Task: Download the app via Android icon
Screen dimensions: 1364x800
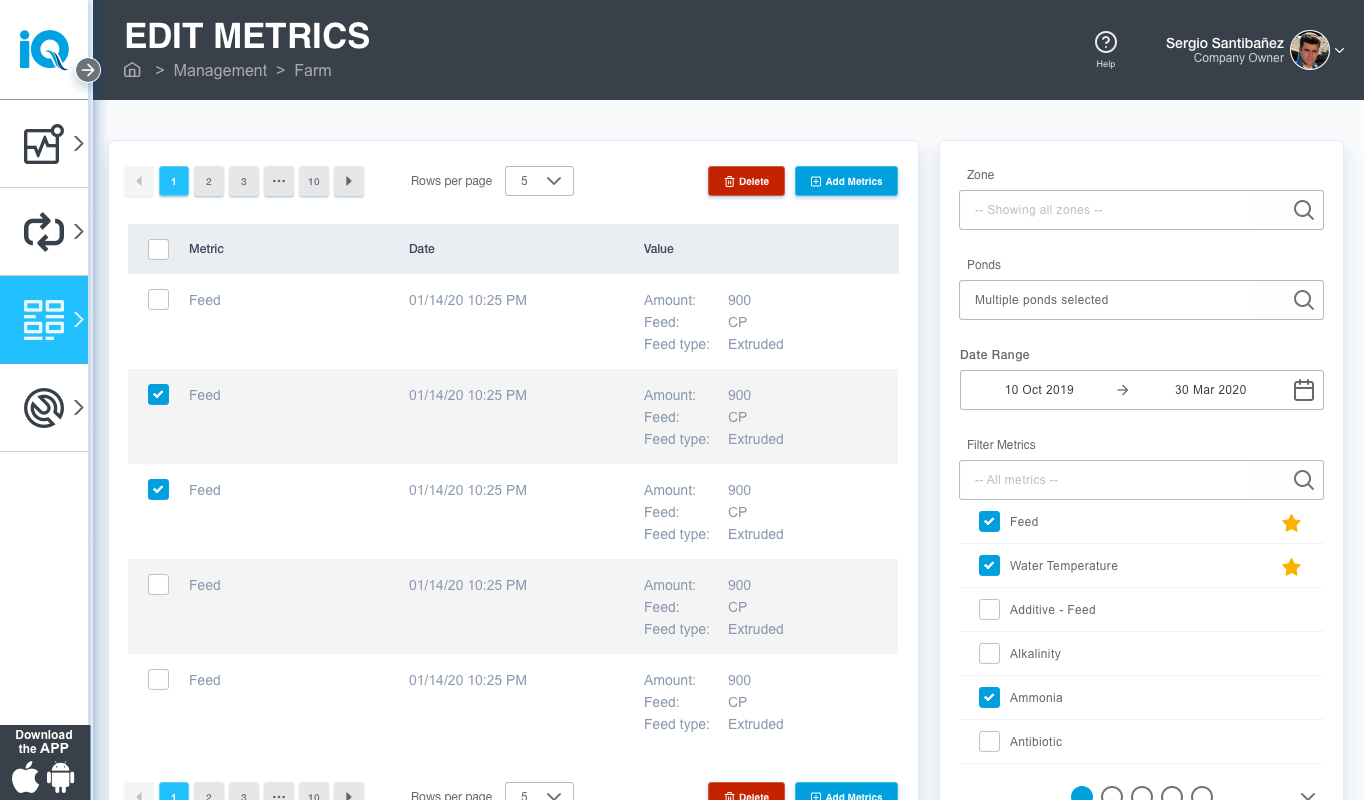Action: pyautogui.click(x=61, y=777)
